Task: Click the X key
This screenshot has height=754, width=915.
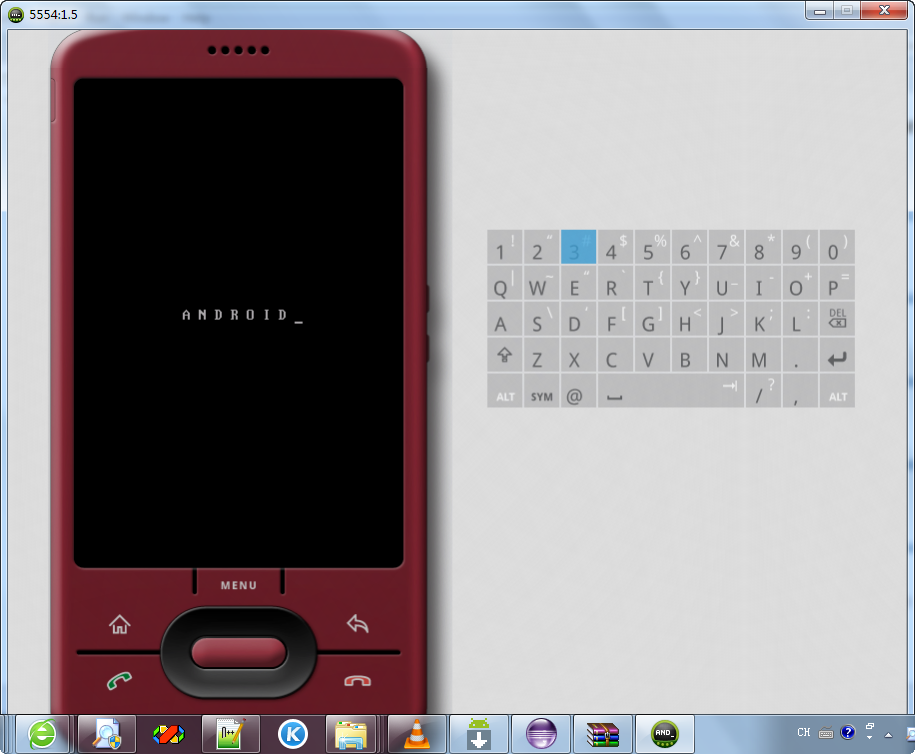Action: (578, 355)
